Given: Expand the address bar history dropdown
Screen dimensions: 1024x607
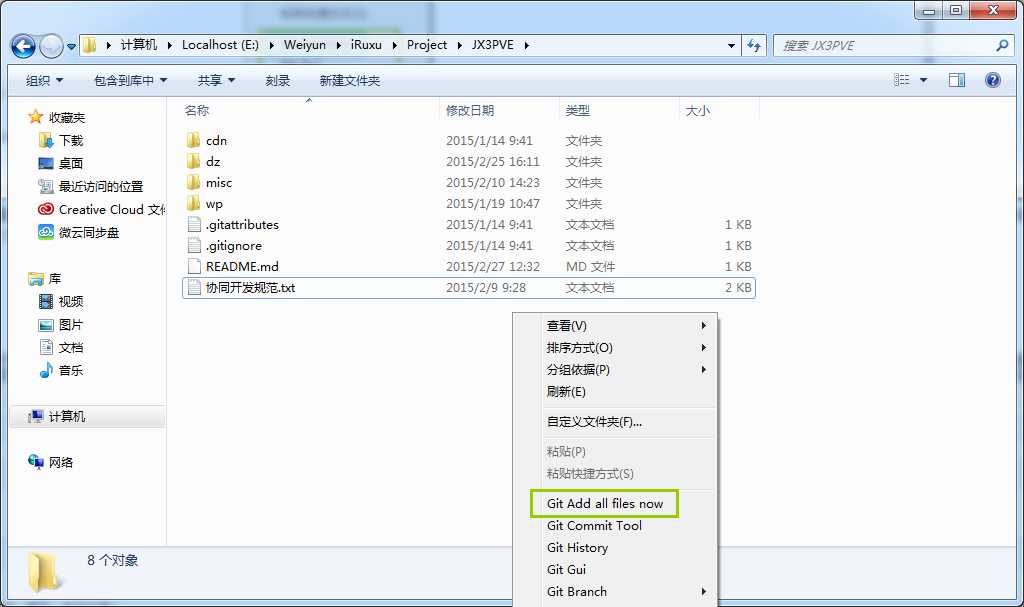Looking at the screenshot, I should click(x=731, y=46).
